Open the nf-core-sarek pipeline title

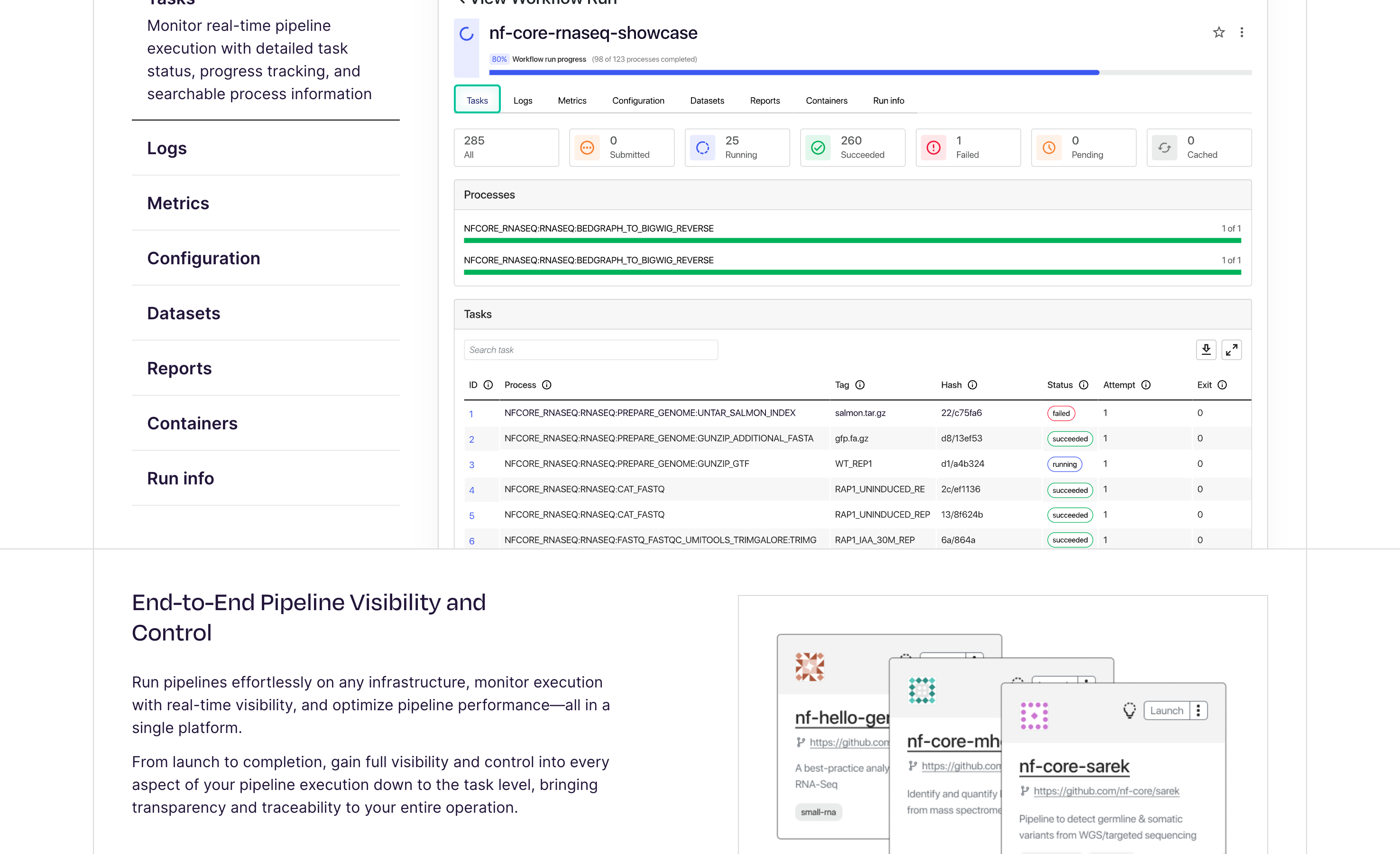coord(1074,766)
